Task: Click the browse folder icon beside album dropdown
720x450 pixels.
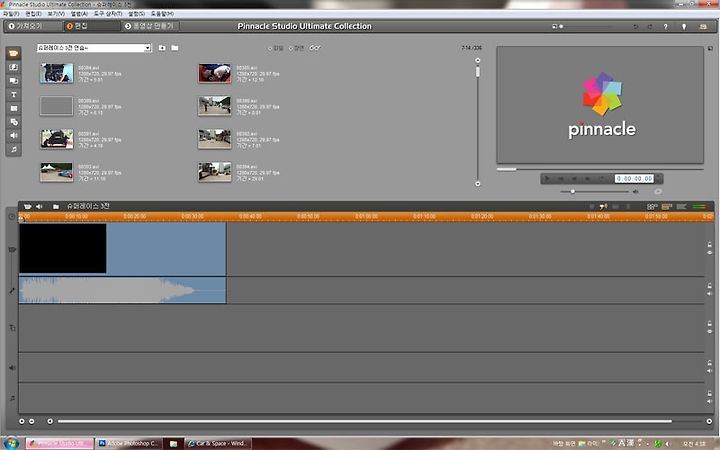Action: tap(174, 48)
